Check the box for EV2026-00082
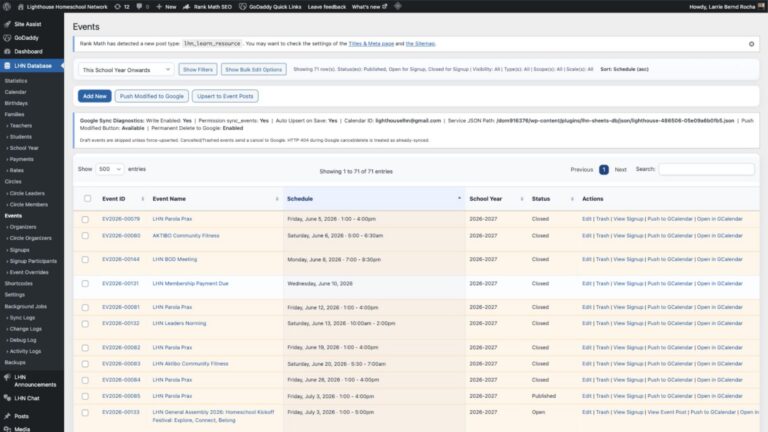 (x=85, y=348)
